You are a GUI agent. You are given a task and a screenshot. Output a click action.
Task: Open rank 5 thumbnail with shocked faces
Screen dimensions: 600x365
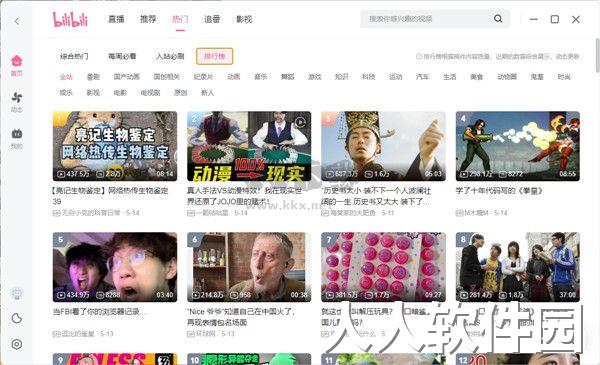(115, 267)
